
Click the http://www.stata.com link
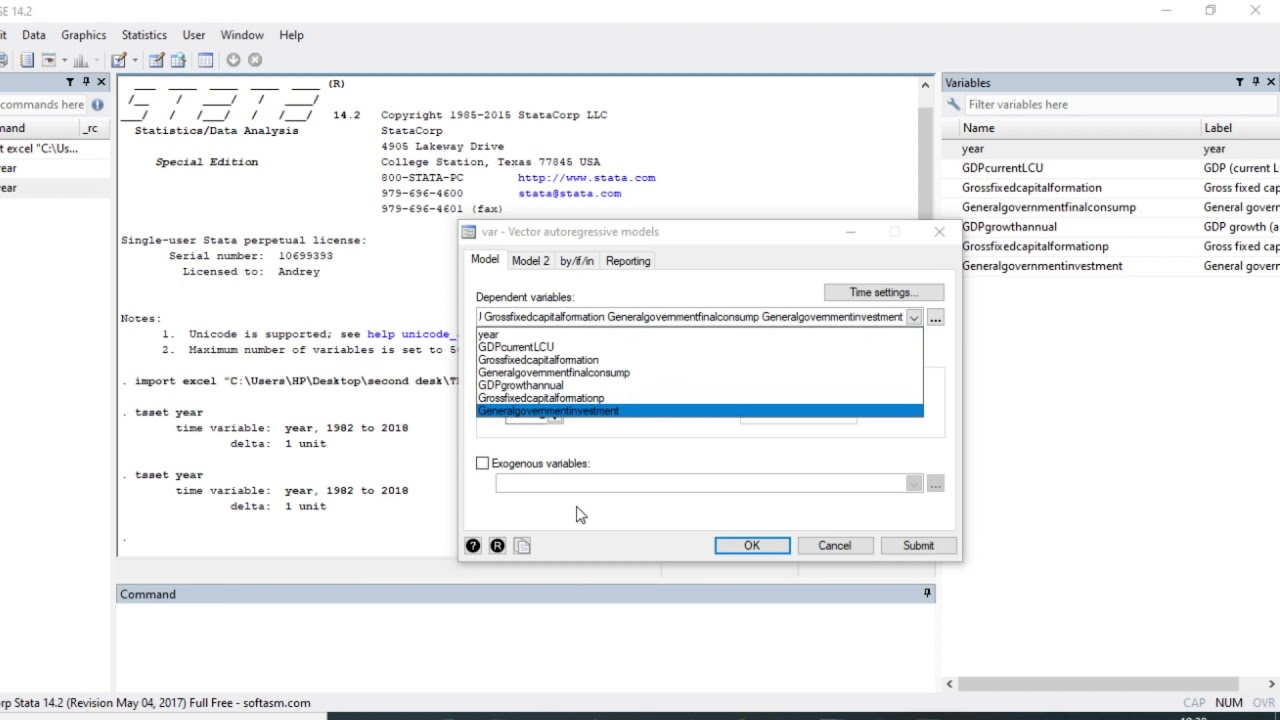587,178
